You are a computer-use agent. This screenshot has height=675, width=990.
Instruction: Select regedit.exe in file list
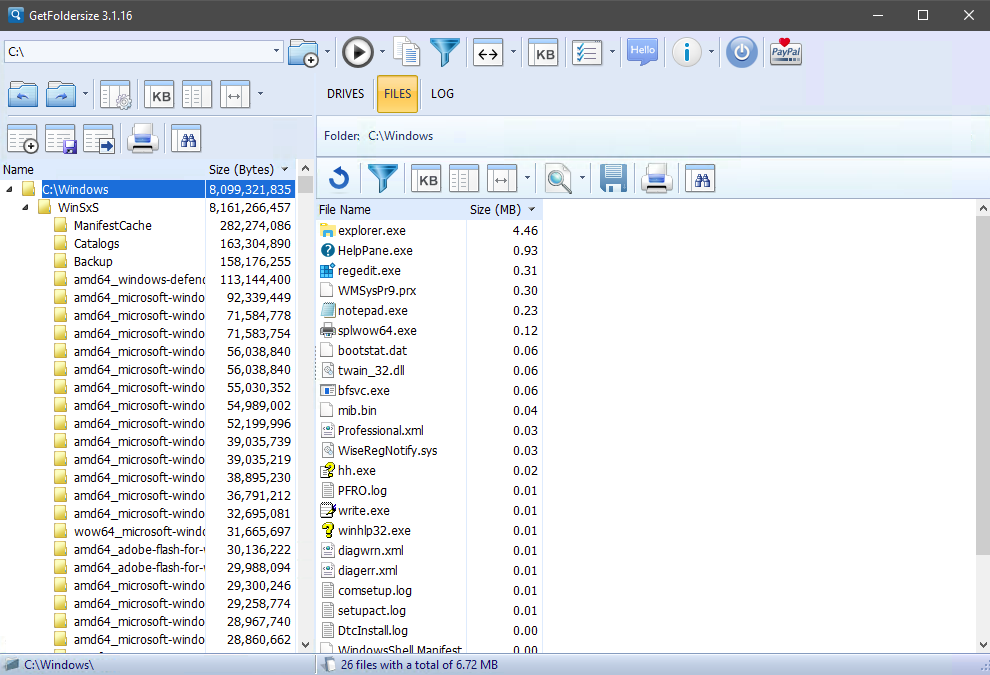pyautogui.click(x=369, y=271)
